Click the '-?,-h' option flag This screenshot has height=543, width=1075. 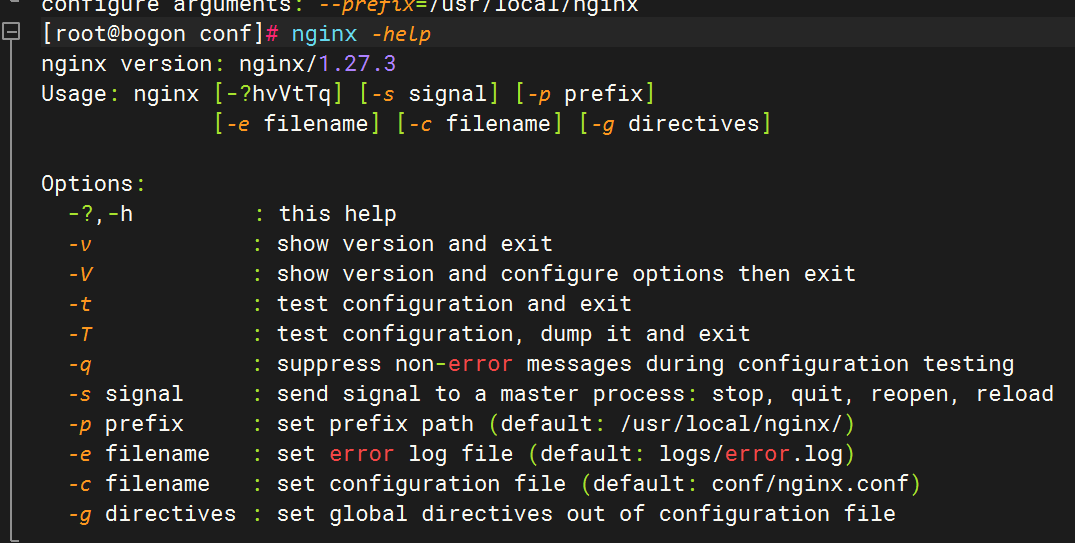click(101, 214)
